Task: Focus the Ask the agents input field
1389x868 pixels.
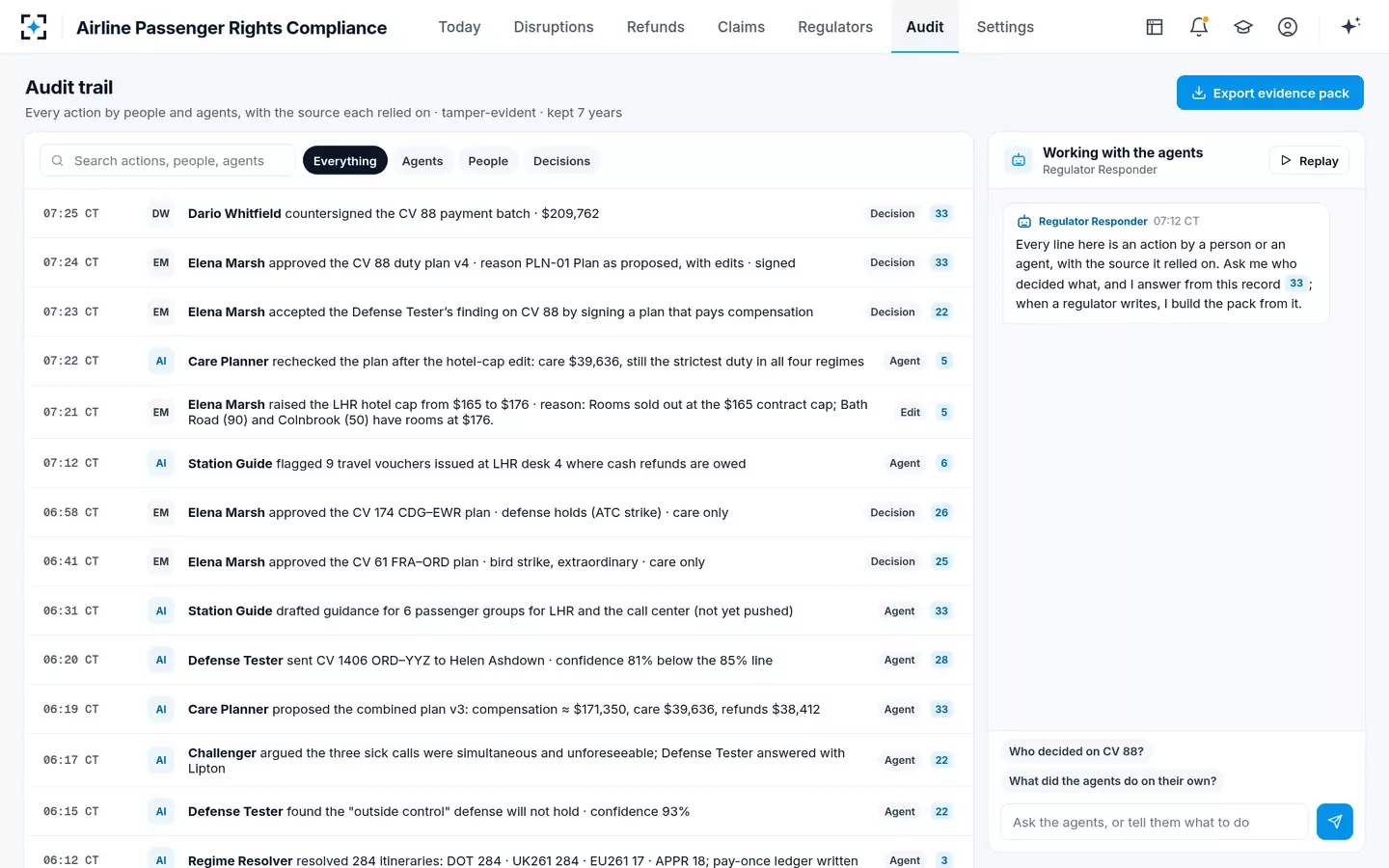Action: 1155,822
